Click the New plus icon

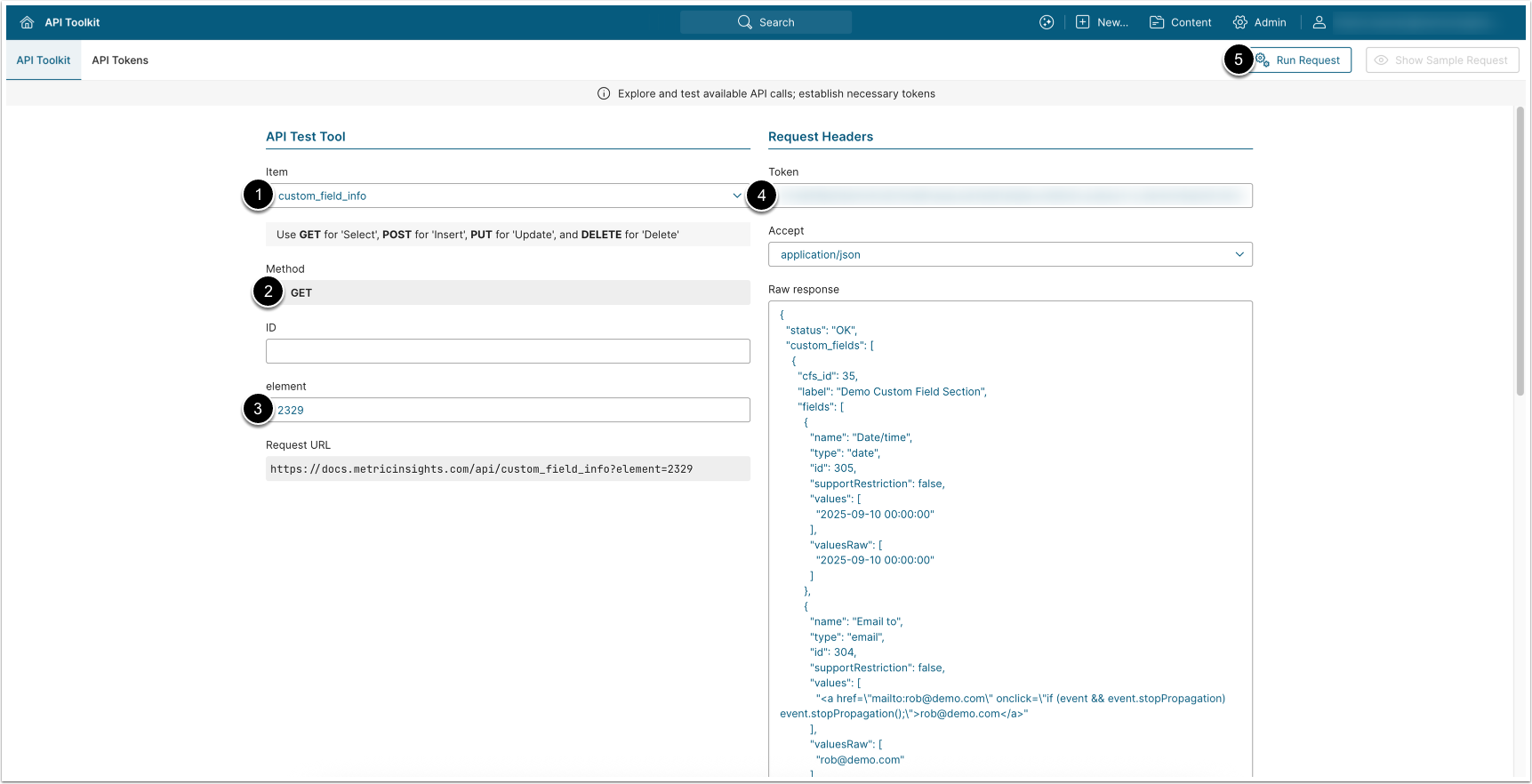tap(1082, 22)
